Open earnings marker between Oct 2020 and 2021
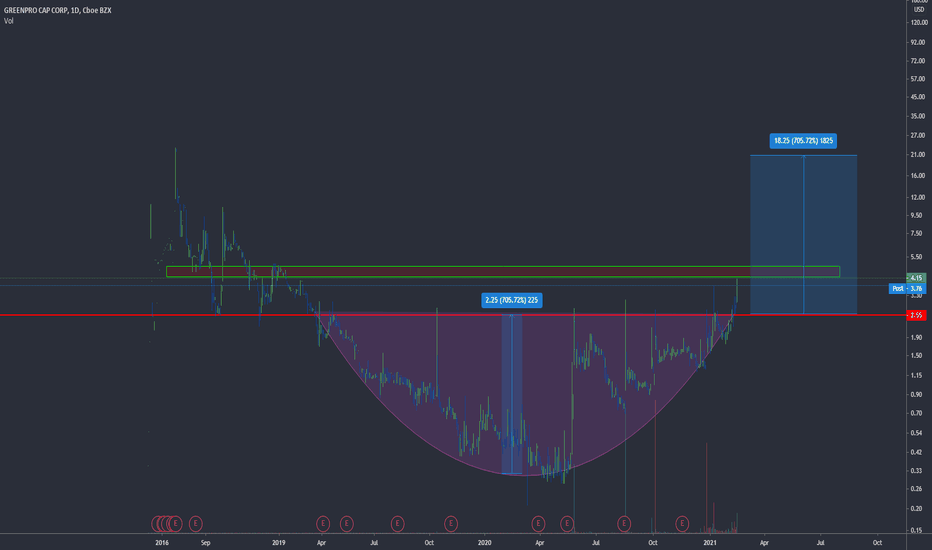This screenshot has height=550, width=932. [682, 524]
